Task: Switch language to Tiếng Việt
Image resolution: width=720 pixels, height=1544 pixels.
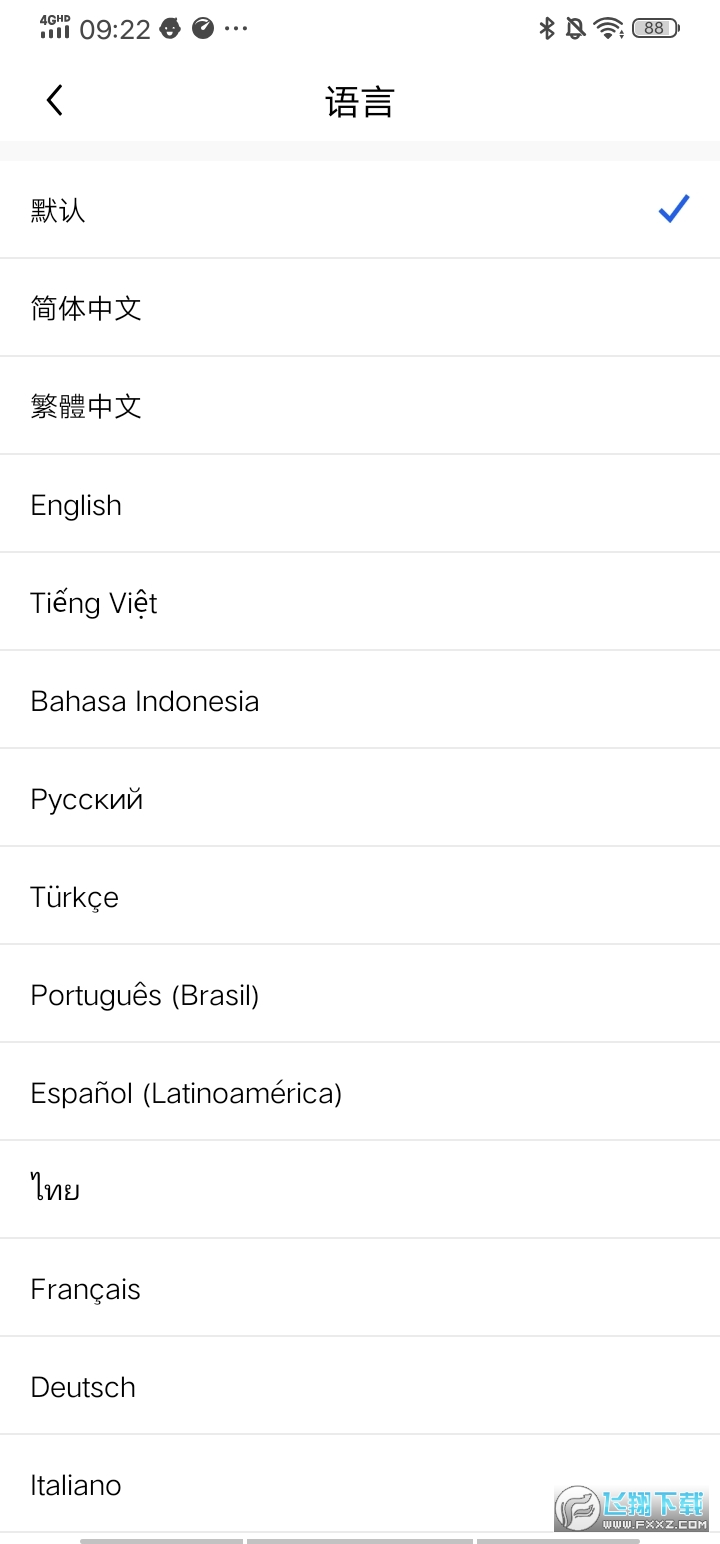Action: coord(94,603)
